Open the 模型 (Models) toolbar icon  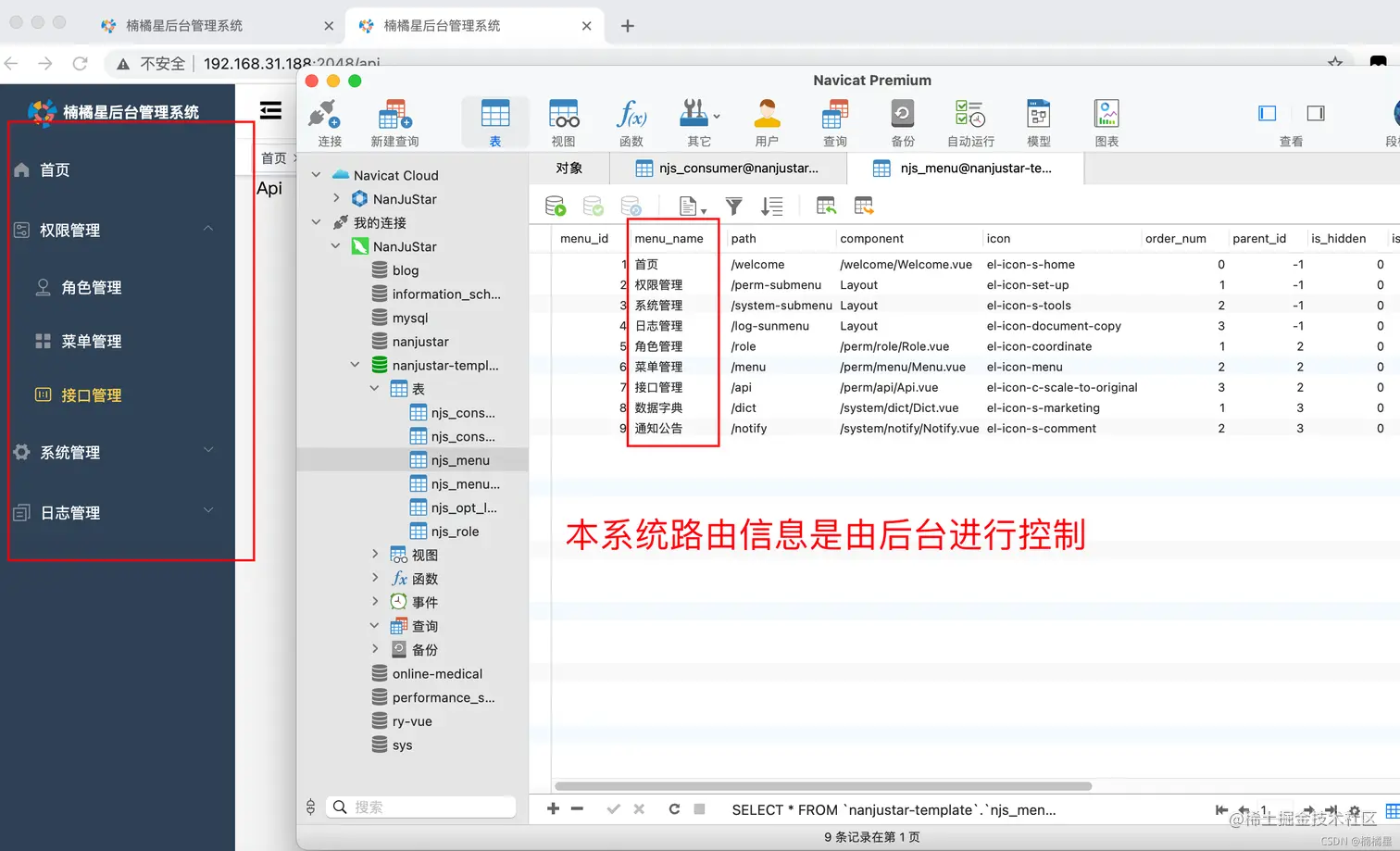point(1038,120)
